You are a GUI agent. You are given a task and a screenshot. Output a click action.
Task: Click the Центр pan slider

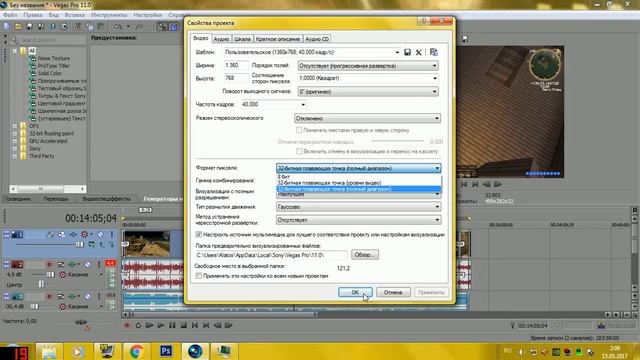coord(41,284)
